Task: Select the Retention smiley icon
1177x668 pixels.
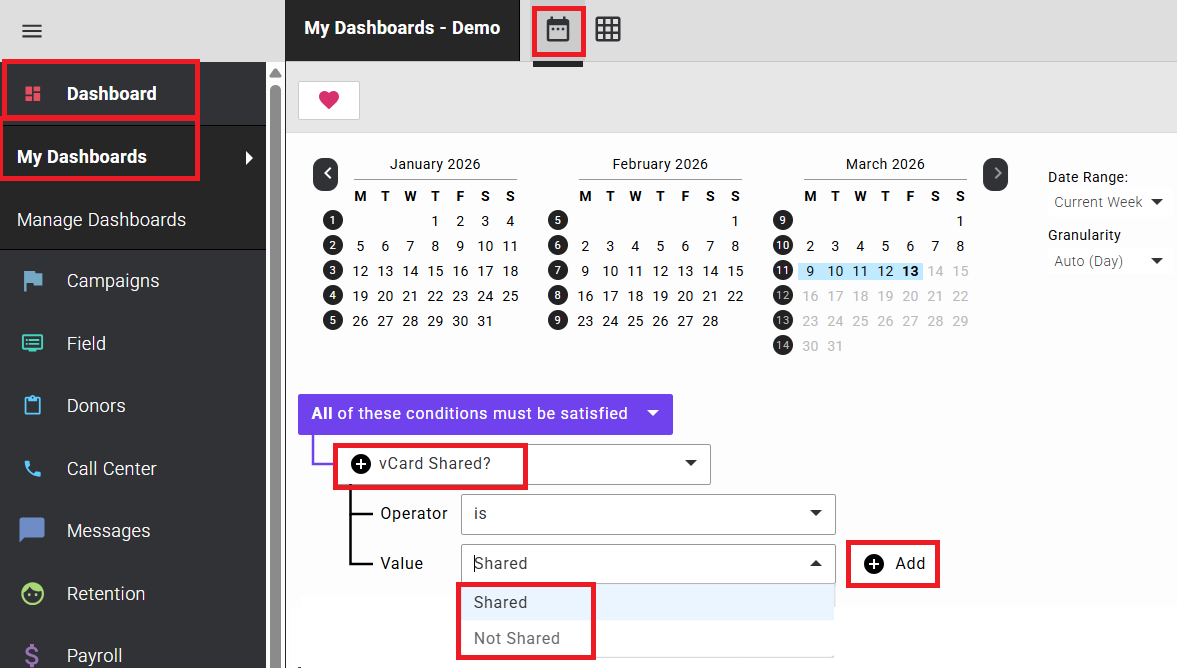Action: (32, 593)
